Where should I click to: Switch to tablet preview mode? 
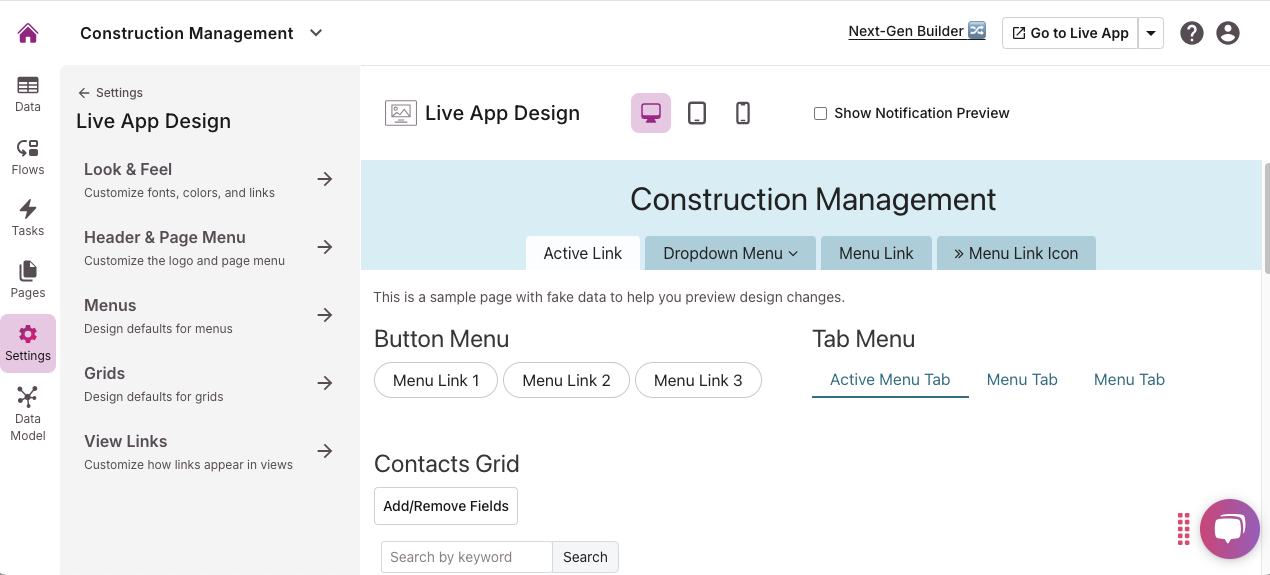tap(697, 113)
